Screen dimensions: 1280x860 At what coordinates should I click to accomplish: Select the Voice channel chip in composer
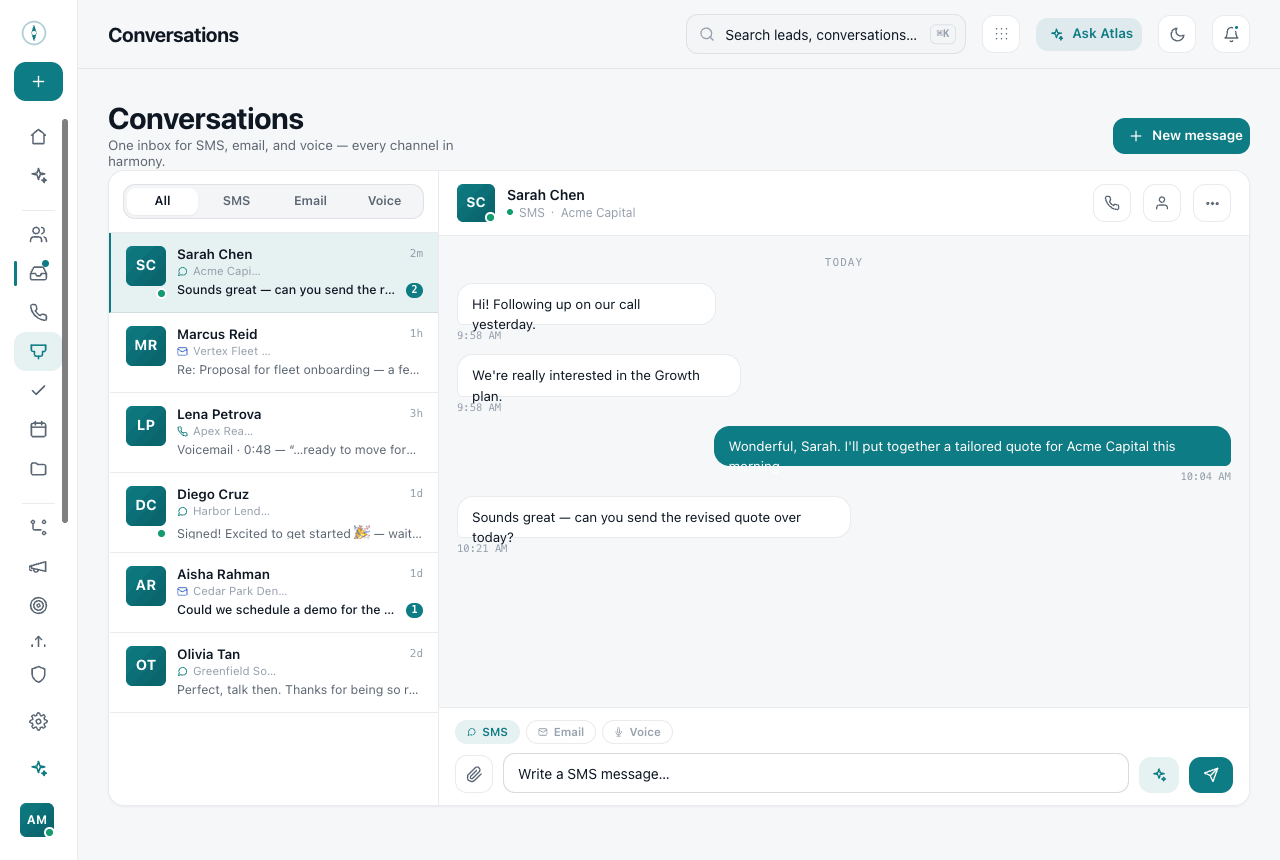tap(638, 732)
